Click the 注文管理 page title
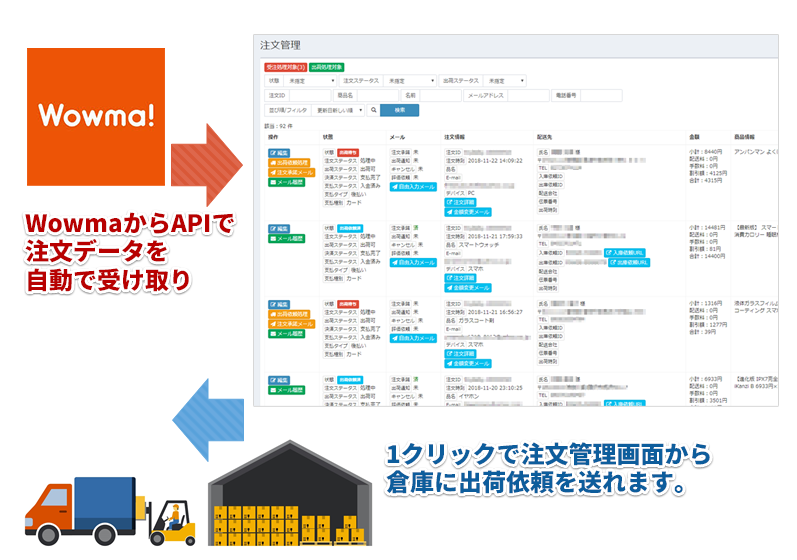797x560 pixels. [x=280, y=45]
